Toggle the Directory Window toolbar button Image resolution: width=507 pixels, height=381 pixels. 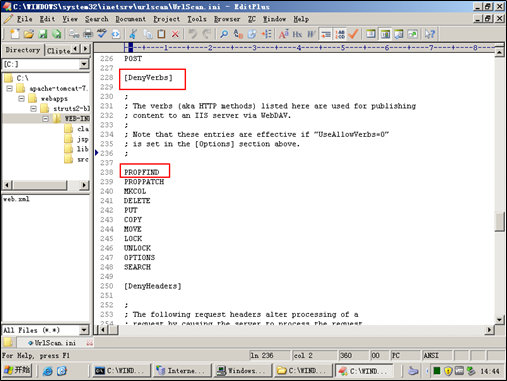pos(371,34)
